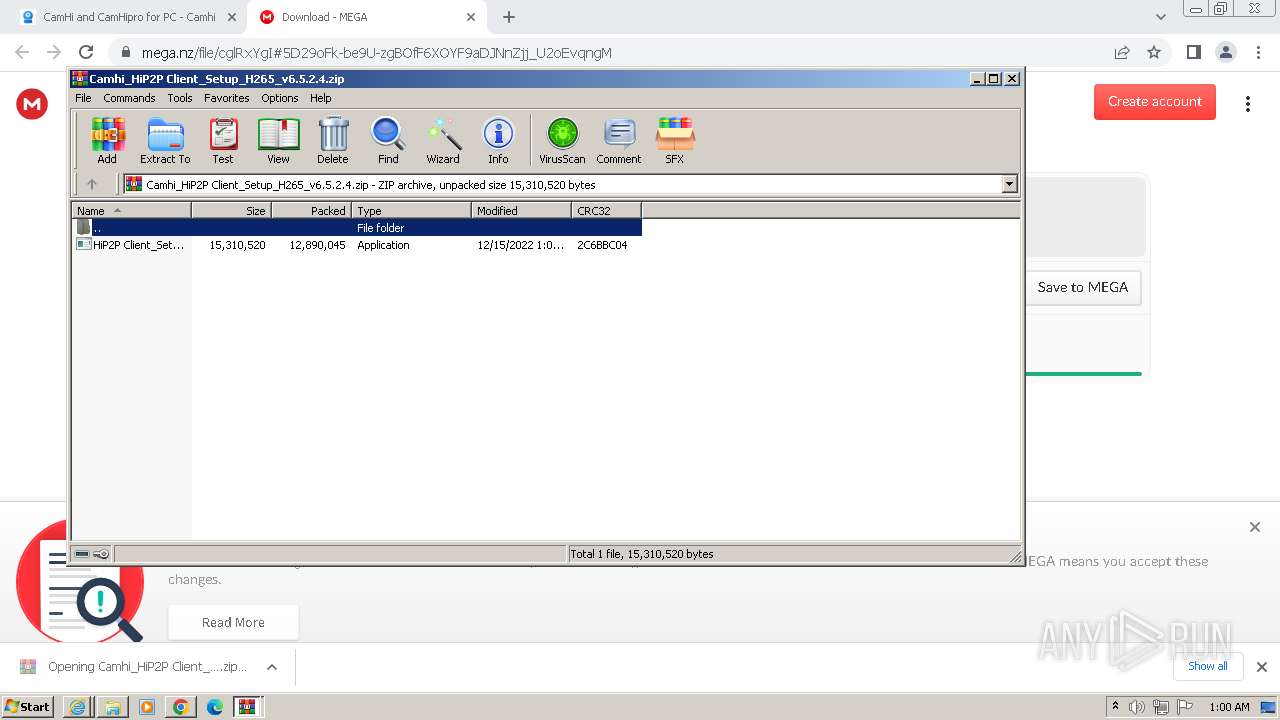Click the Read More button
1280x720 pixels.
pos(233,622)
